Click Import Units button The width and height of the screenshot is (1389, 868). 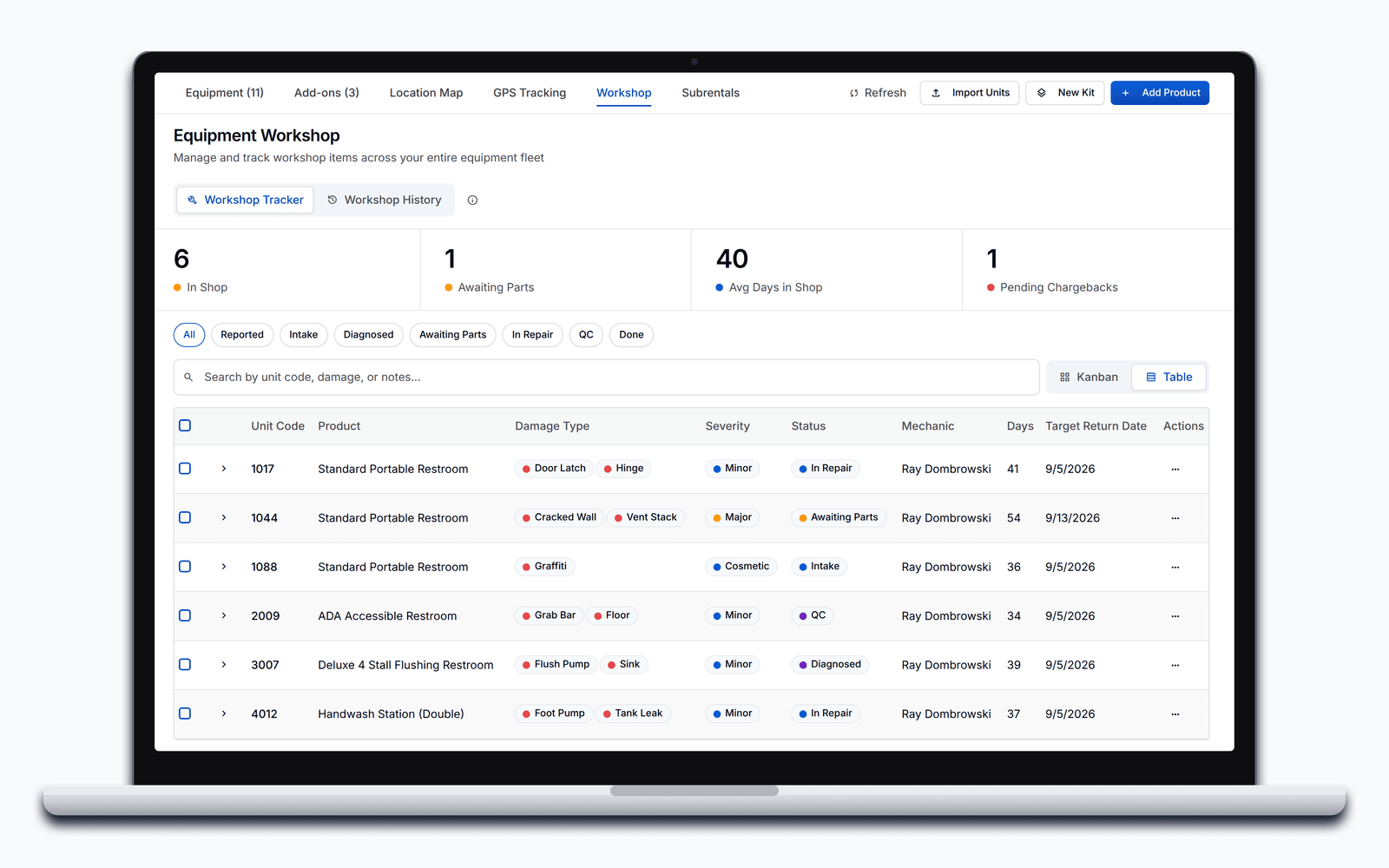pyautogui.click(x=970, y=93)
